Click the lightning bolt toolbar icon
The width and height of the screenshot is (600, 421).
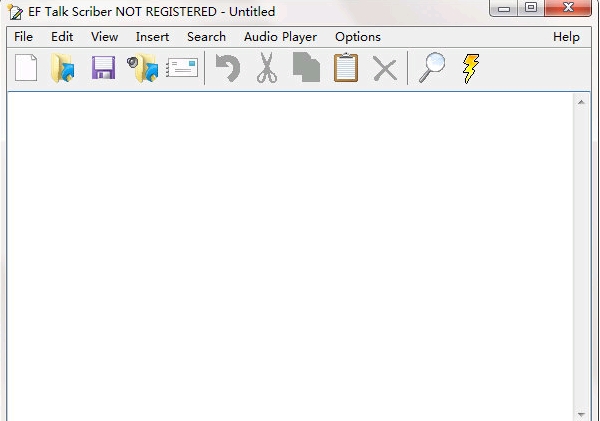point(471,68)
